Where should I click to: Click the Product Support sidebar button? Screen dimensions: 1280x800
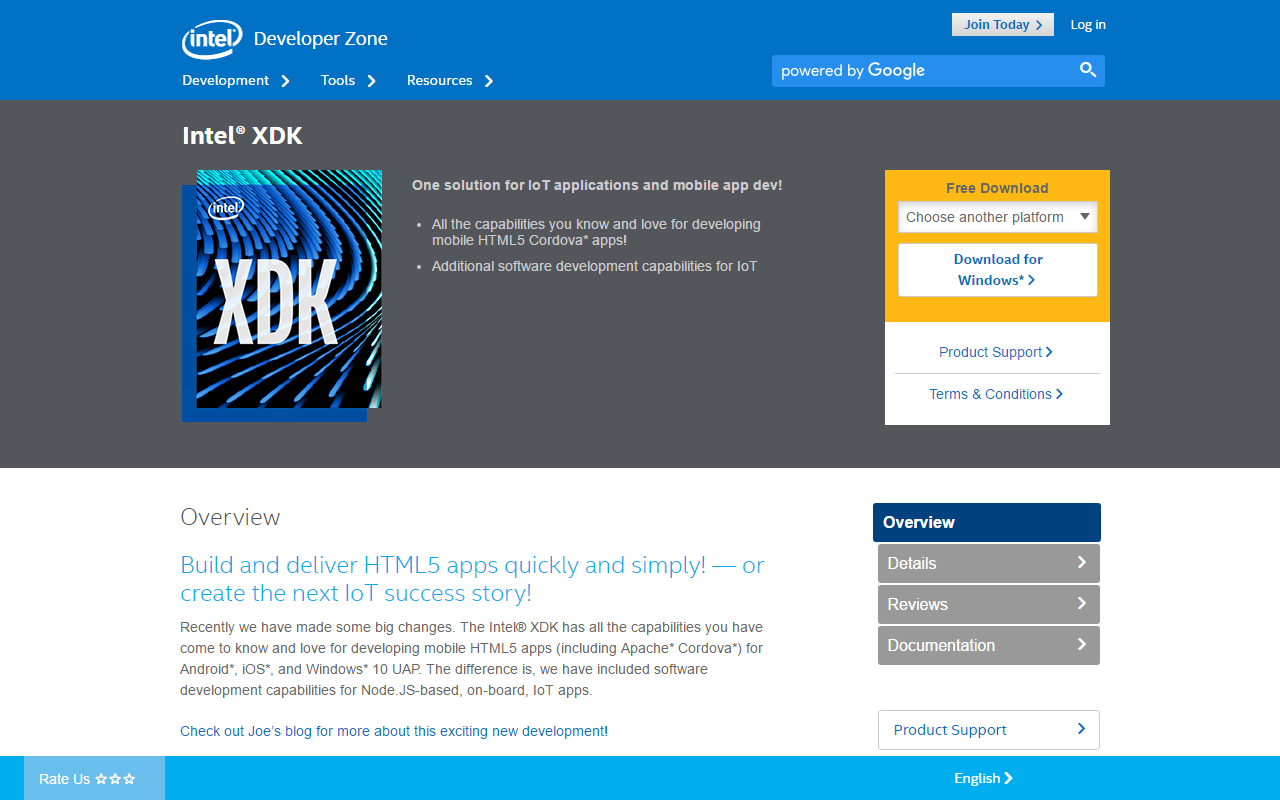tap(989, 730)
